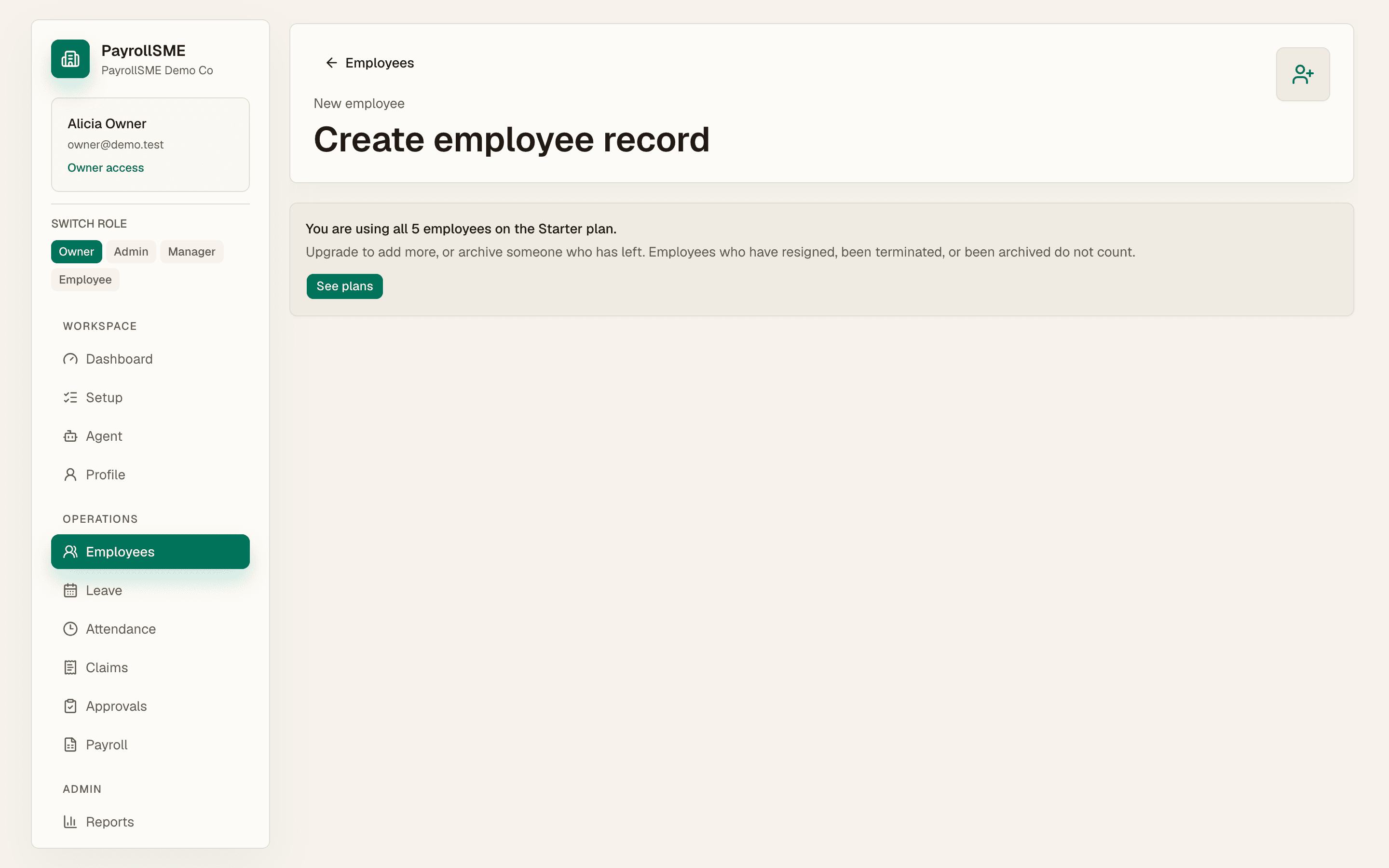Click the Profile person icon
The image size is (1389, 868).
tap(70, 475)
